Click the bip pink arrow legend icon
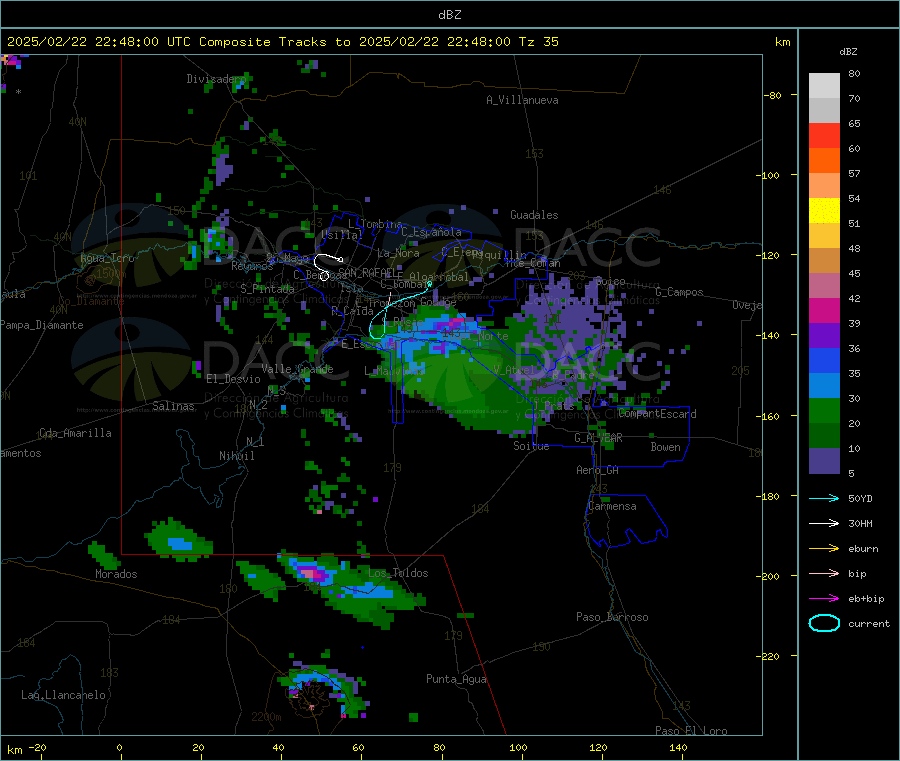 pos(824,573)
